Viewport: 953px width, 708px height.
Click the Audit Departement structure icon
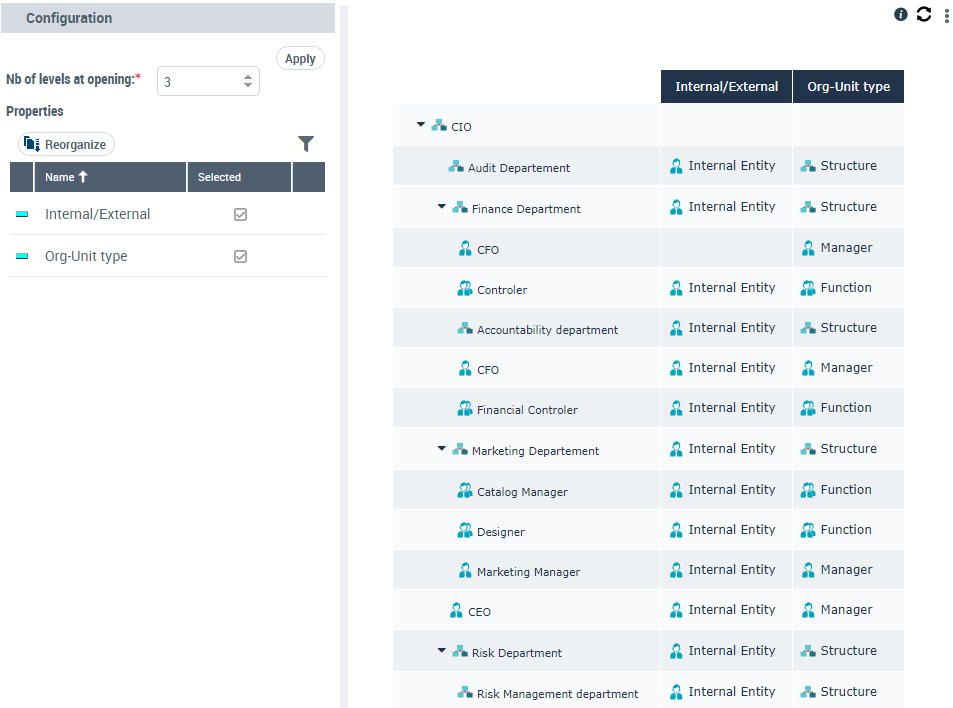(456, 167)
